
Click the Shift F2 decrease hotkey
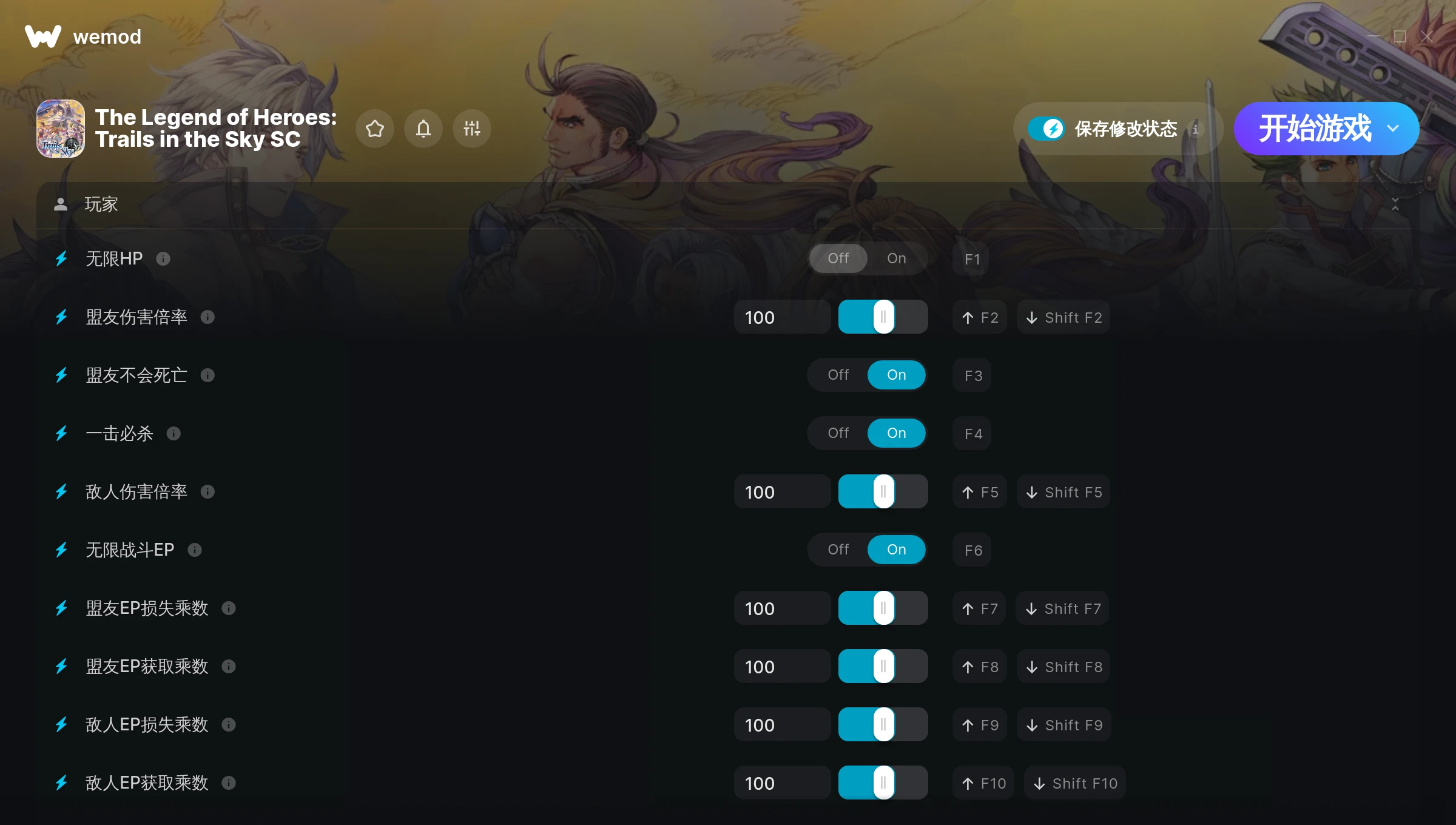click(x=1063, y=317)
